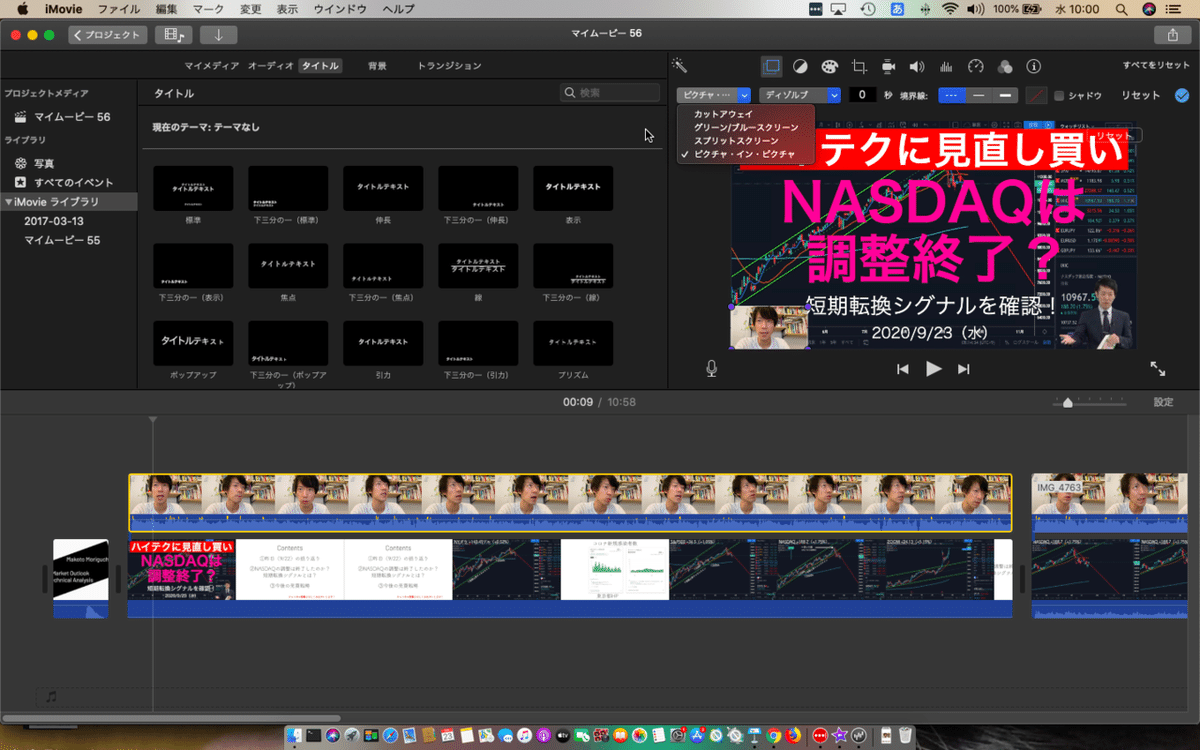Open the ファイル menu
Image resolution: width=1200 pixels, height=750 pixels.
119,8
